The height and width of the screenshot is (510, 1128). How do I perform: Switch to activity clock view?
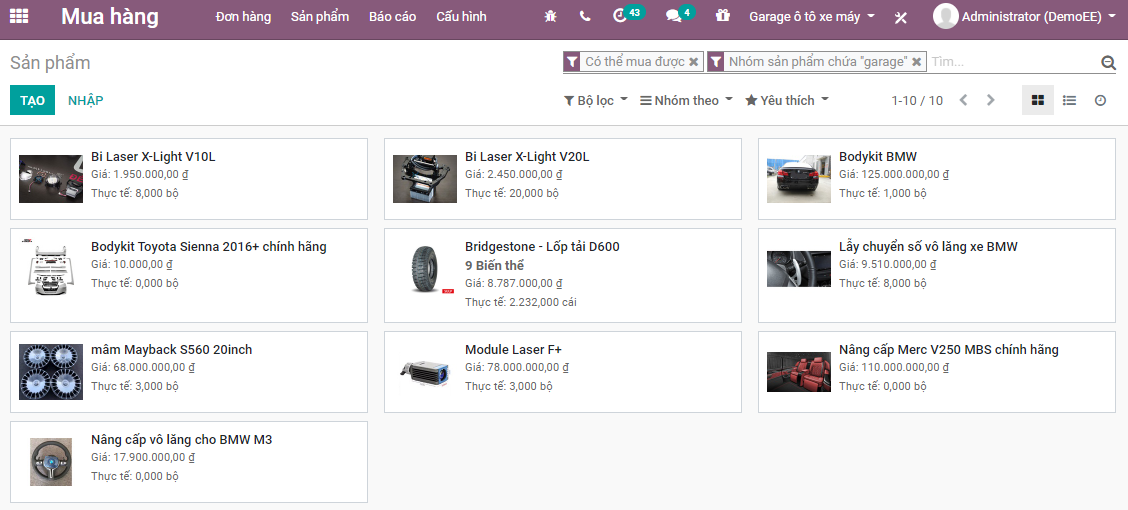pos(1100,100)
